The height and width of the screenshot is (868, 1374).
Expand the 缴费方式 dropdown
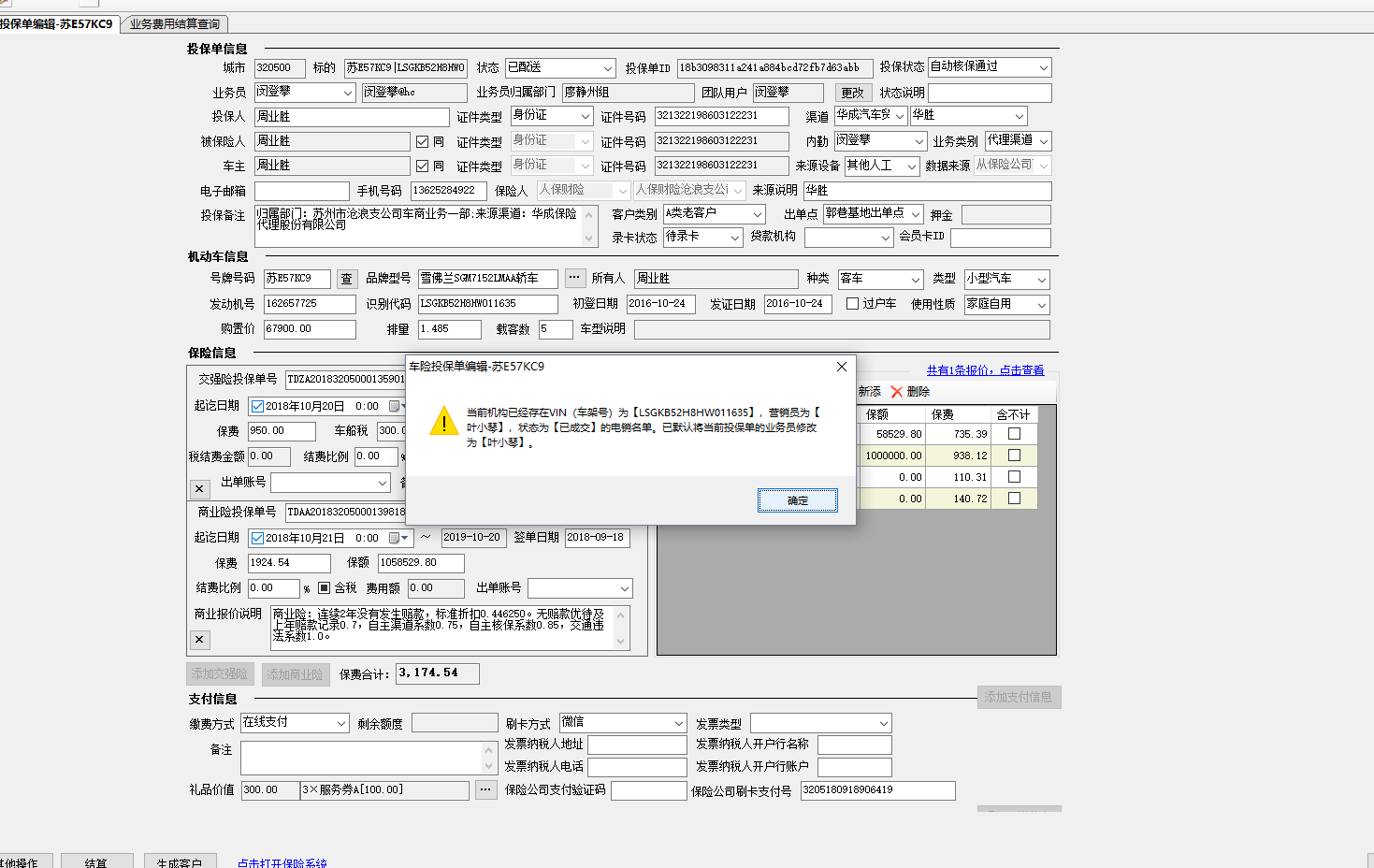(340, 723)
